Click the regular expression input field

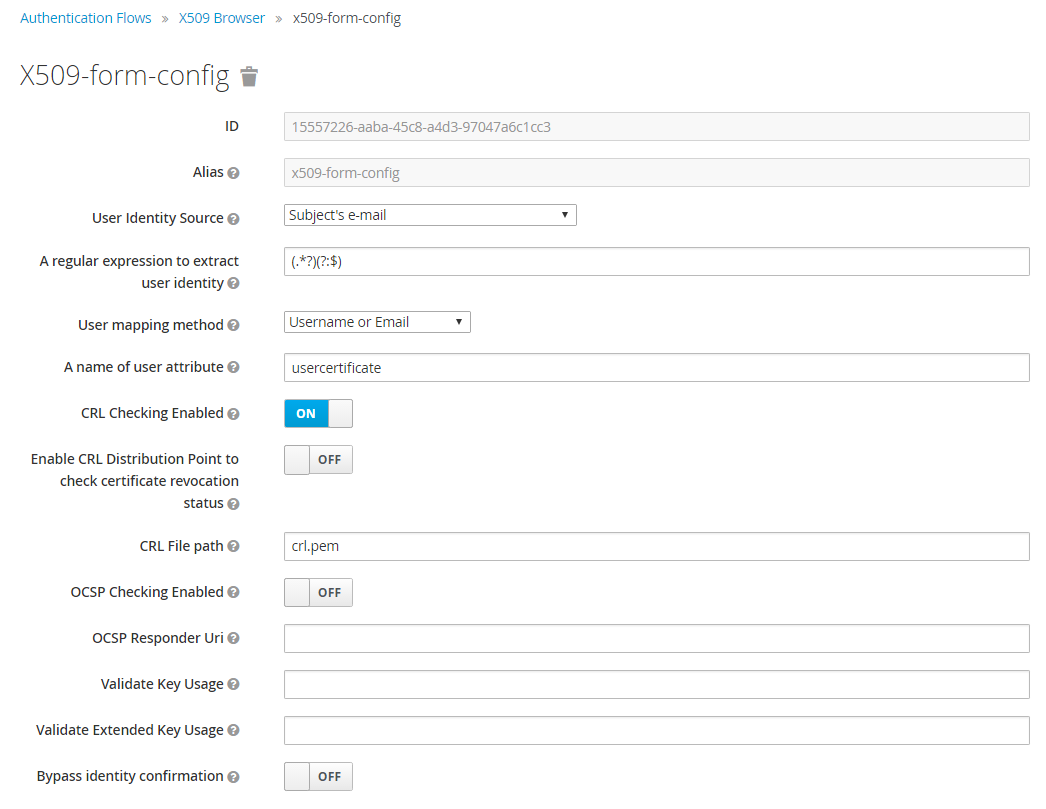656,262
